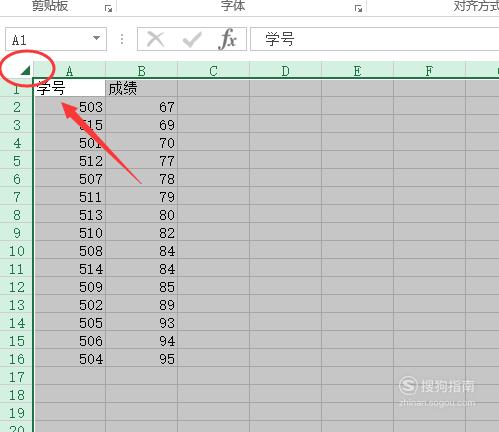
Task: Select column C header
Action: point(213,70)
